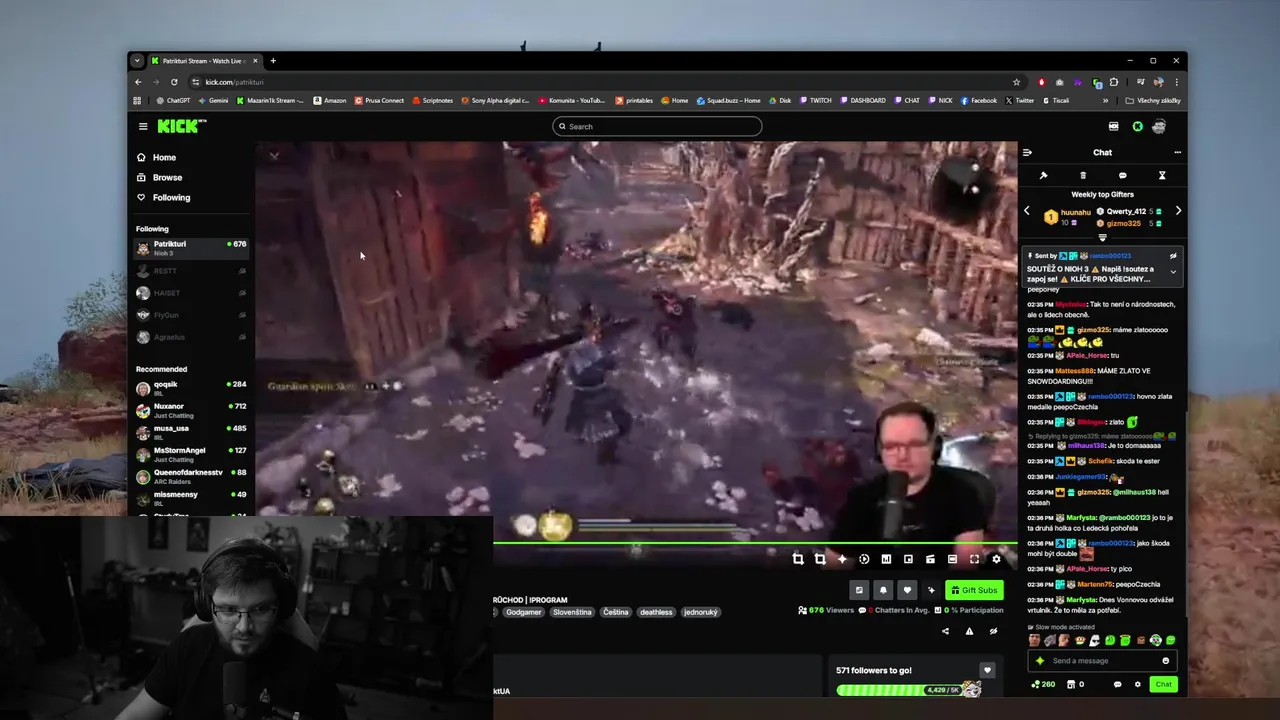The height and width of the screenshot is (720, 1280).
Task: Collapse the chat panel arrow icon
Action: coord(1027,153)
